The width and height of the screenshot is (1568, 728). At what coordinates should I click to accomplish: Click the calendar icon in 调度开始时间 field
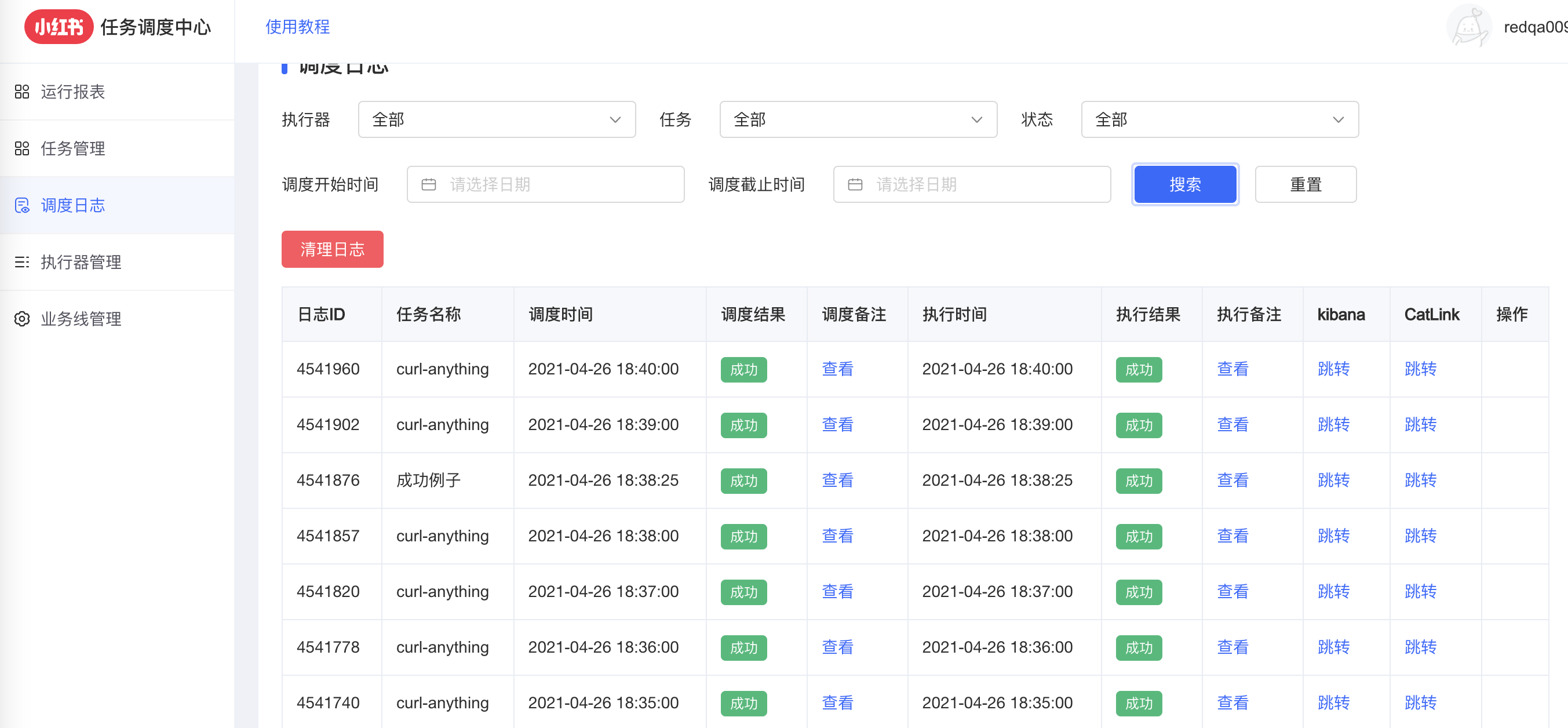[x=429, y=184]
